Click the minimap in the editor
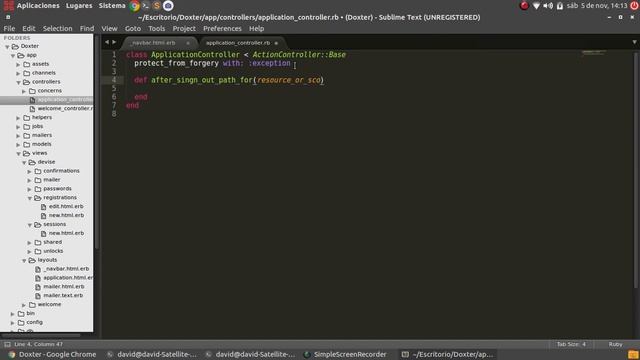The width and height of the screenshot is (640, 360). (x=594, y=52)
